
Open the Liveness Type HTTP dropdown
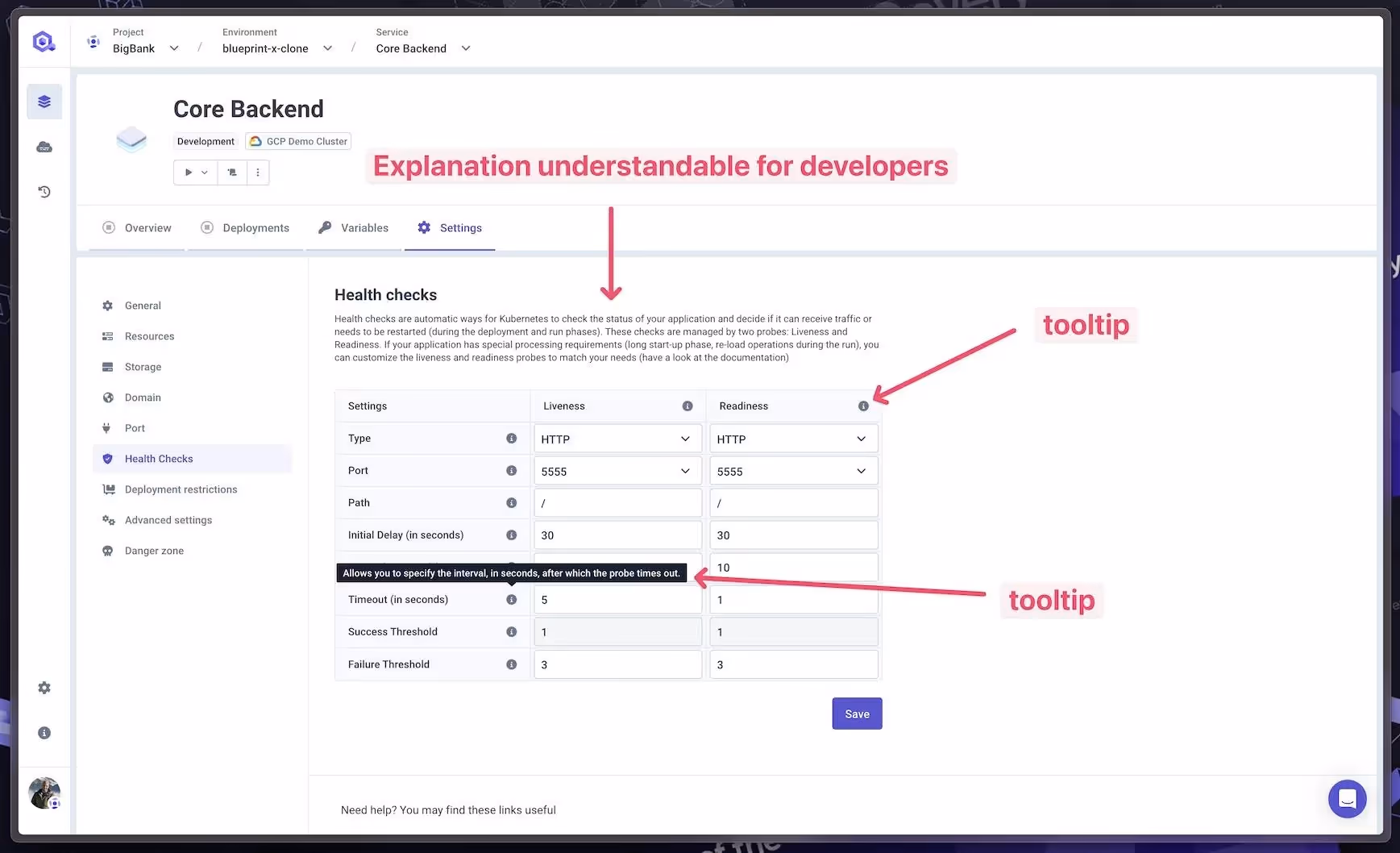coord(617,439)
